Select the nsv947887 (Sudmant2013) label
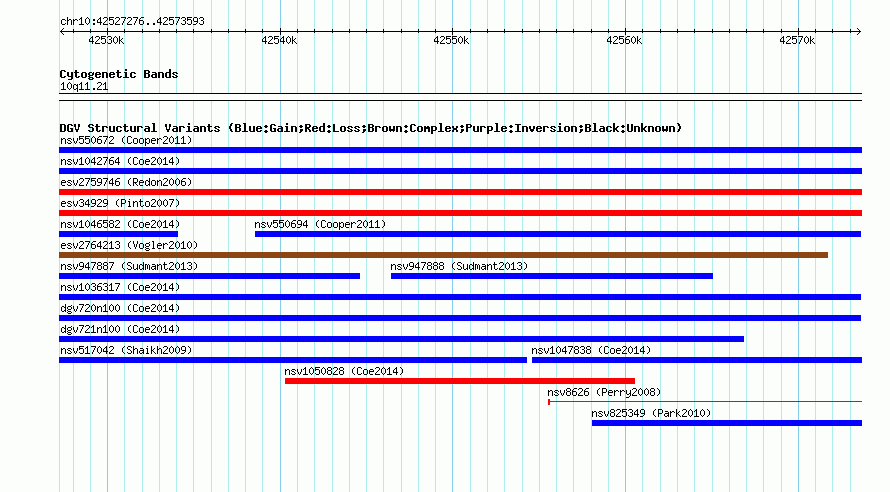Image resolution: width=890 pixels, height=492 pixels. tap(129, 266)
